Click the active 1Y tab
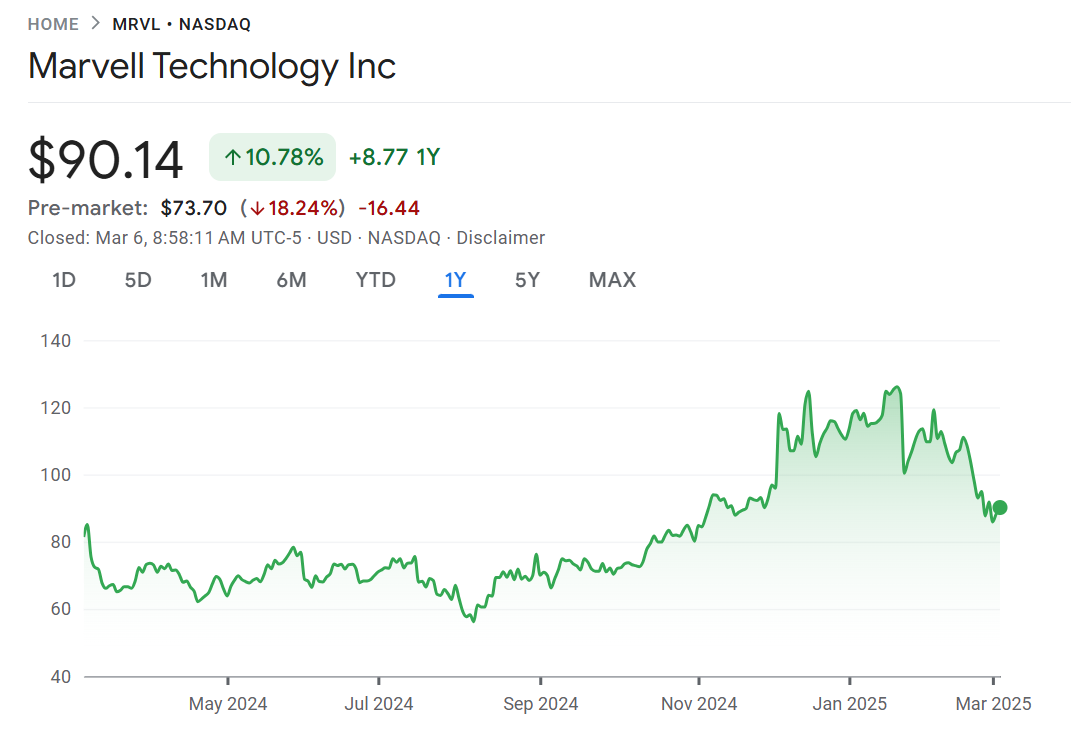The width and height of the screenshot is (1071, 730). 455,280
